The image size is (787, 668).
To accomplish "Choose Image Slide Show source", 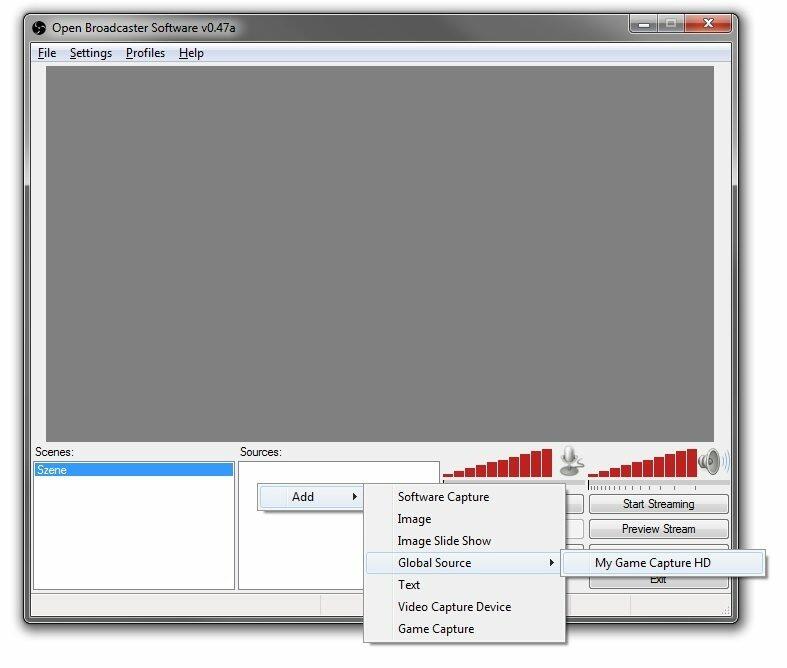I will click(464, 541).
